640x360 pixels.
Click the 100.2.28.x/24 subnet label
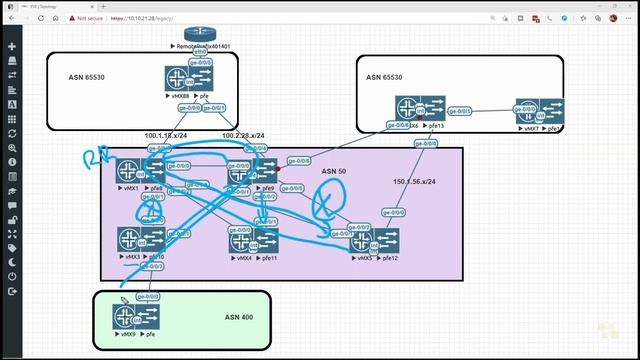[x=243, y=136]
